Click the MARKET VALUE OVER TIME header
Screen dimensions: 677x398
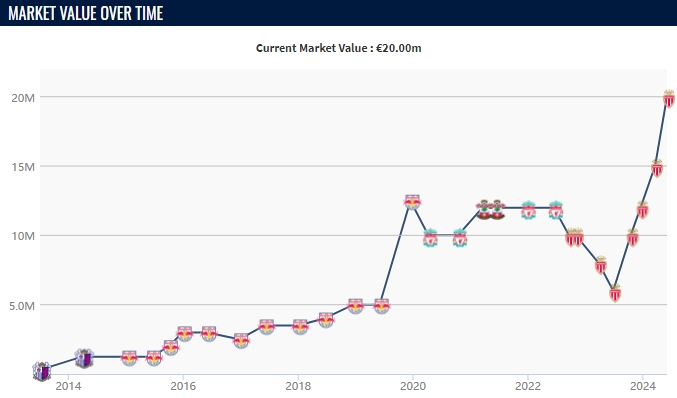(85, 13)
